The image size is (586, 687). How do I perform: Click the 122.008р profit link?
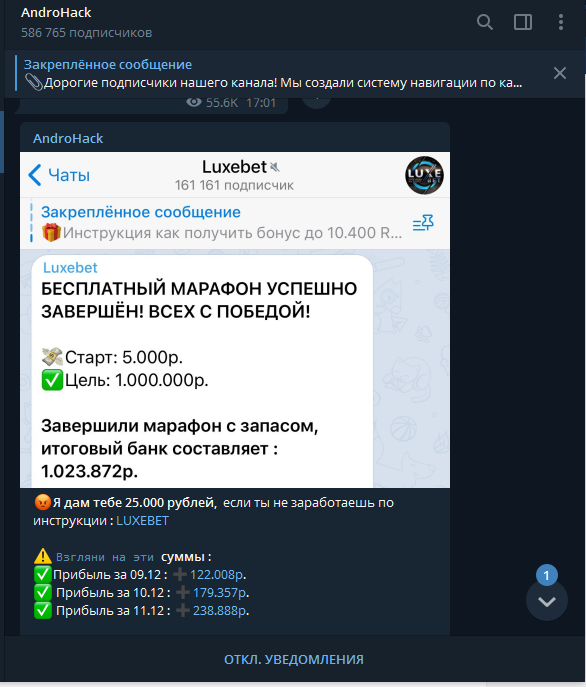pyautogui.click(x=216, y=574)
